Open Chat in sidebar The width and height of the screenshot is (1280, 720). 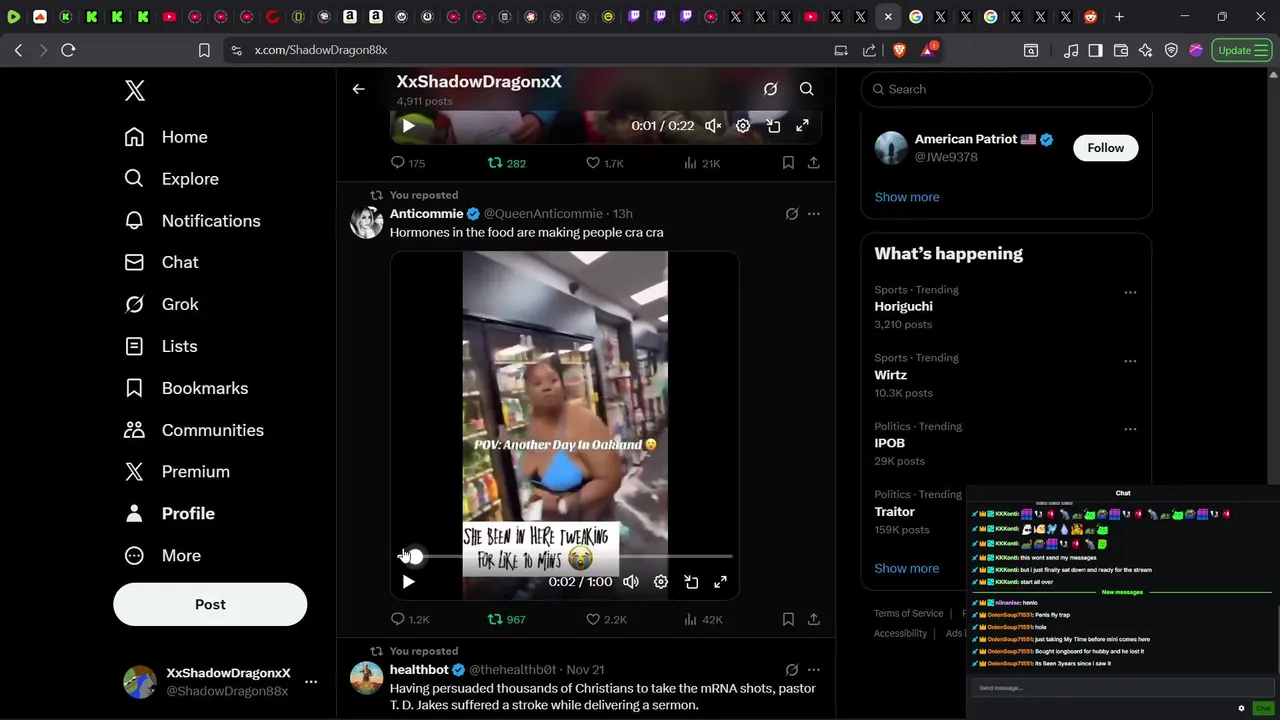[x=161, y=262]
